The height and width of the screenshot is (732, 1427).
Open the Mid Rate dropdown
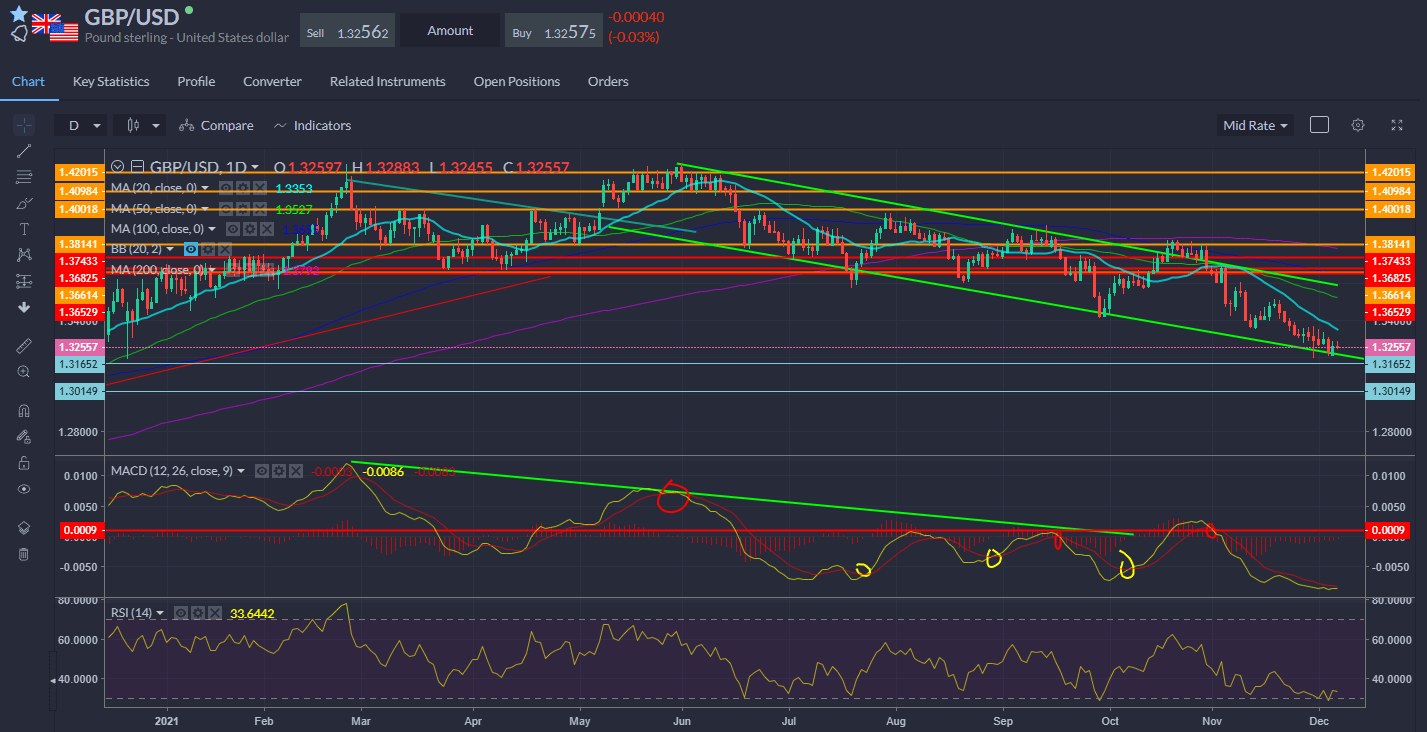[x=1254, y=124]
